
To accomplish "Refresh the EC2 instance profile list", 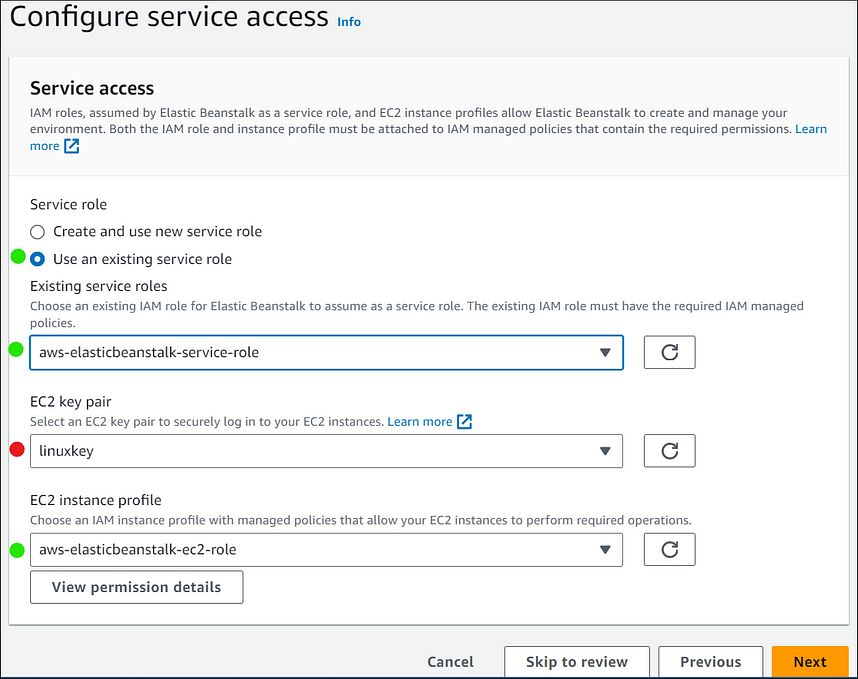I will [669, 549].
